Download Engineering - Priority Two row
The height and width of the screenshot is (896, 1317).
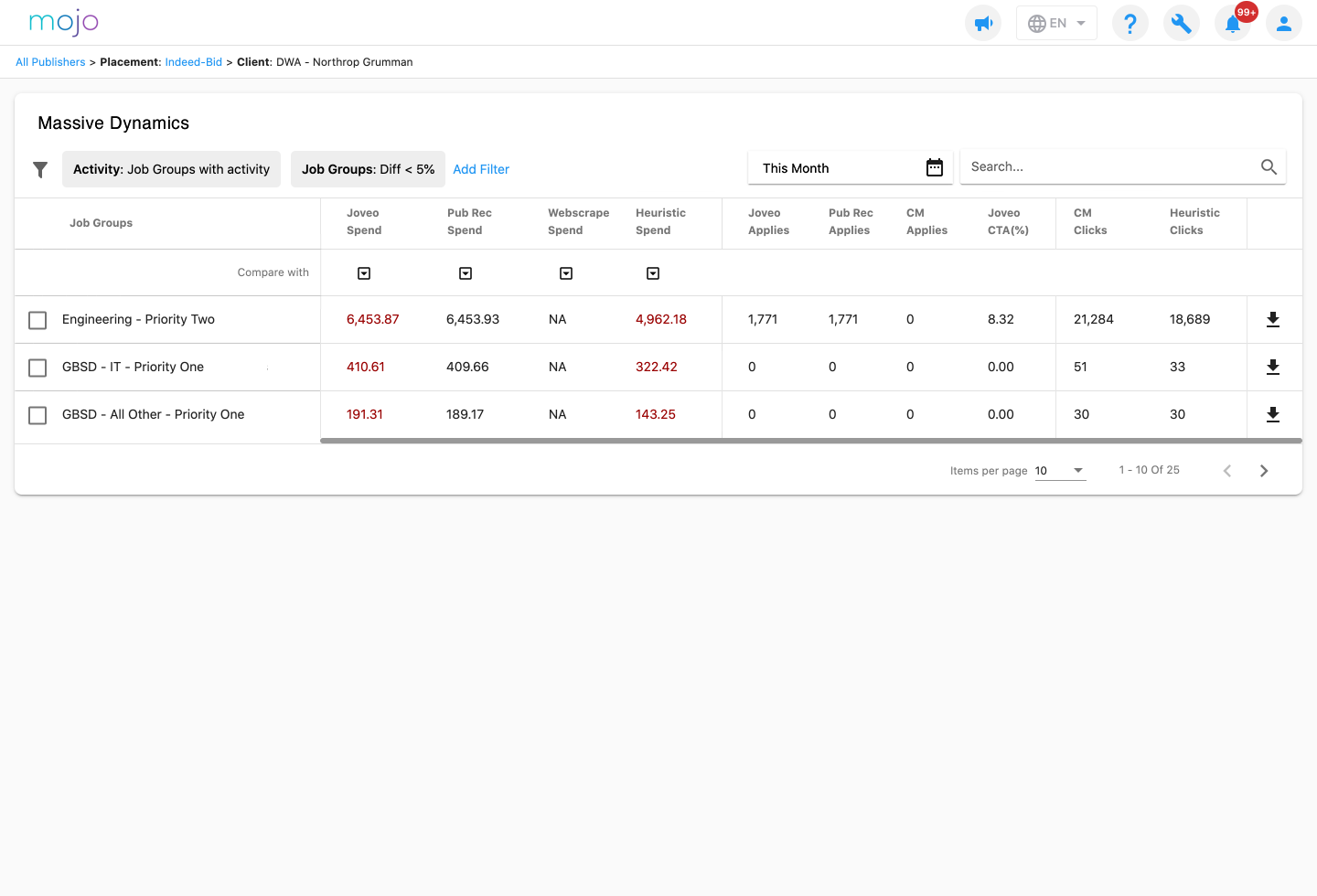tap(1272, 319)
